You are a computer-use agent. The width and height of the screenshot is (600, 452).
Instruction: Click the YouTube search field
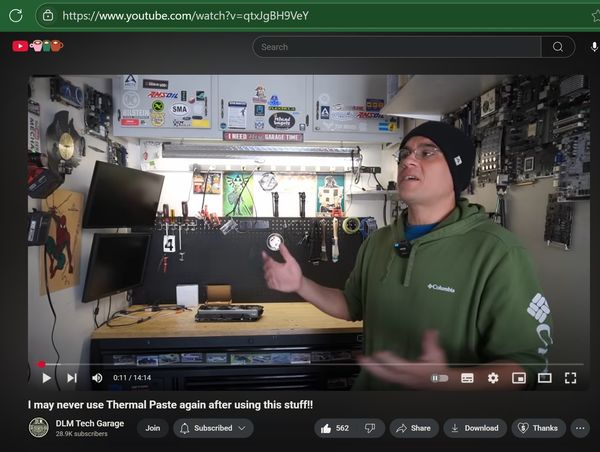click(397, 47)
